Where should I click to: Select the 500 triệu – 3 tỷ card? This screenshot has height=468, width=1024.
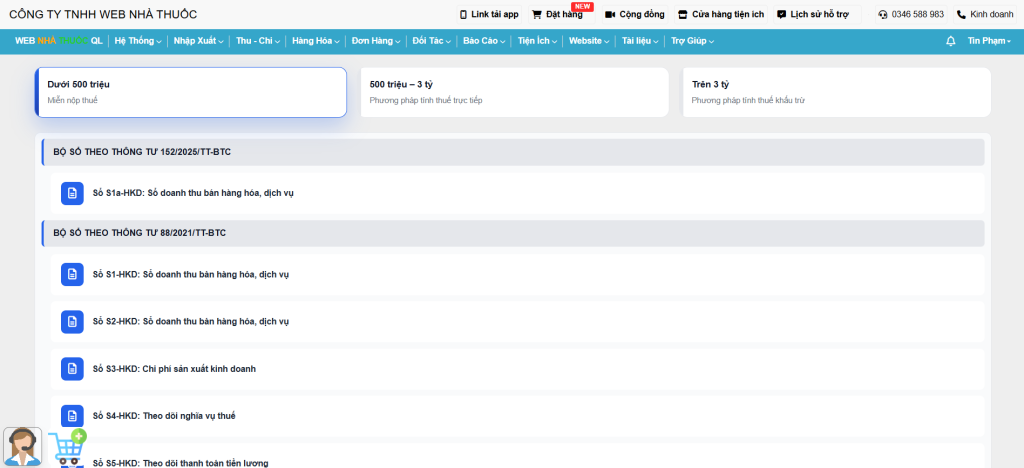coord(514,92)
